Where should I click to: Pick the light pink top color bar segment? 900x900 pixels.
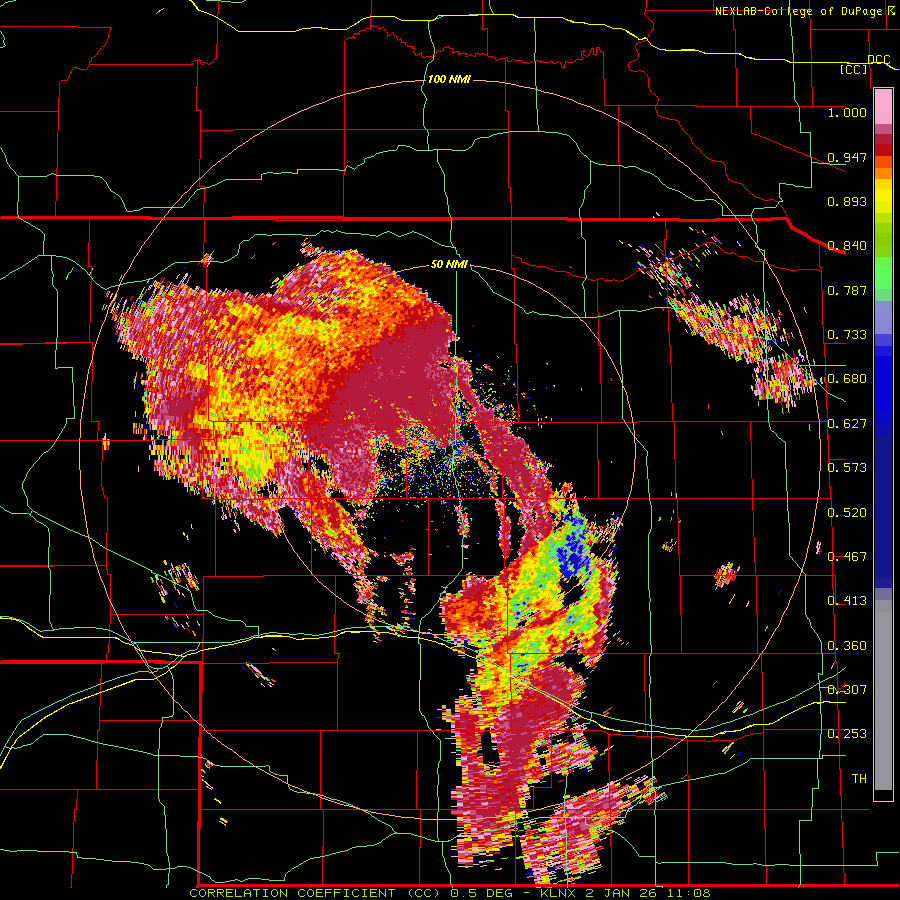click(883, 106)
